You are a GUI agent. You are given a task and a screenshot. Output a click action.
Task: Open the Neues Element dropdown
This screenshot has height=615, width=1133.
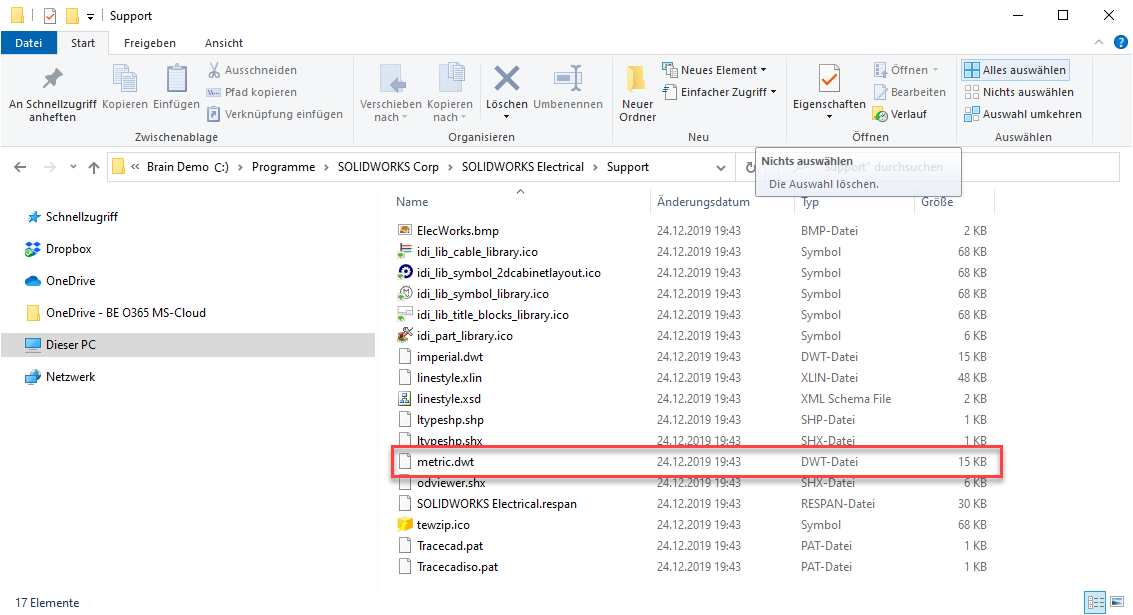[x=714, y=70]
